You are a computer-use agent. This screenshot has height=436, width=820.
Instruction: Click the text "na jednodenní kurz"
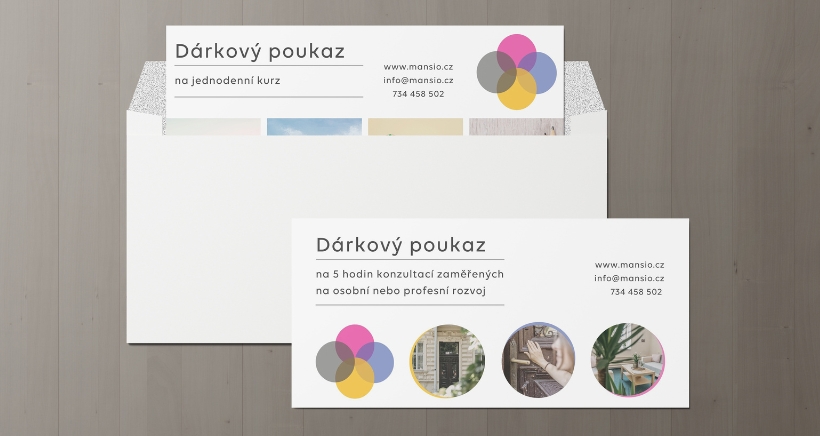227,81
